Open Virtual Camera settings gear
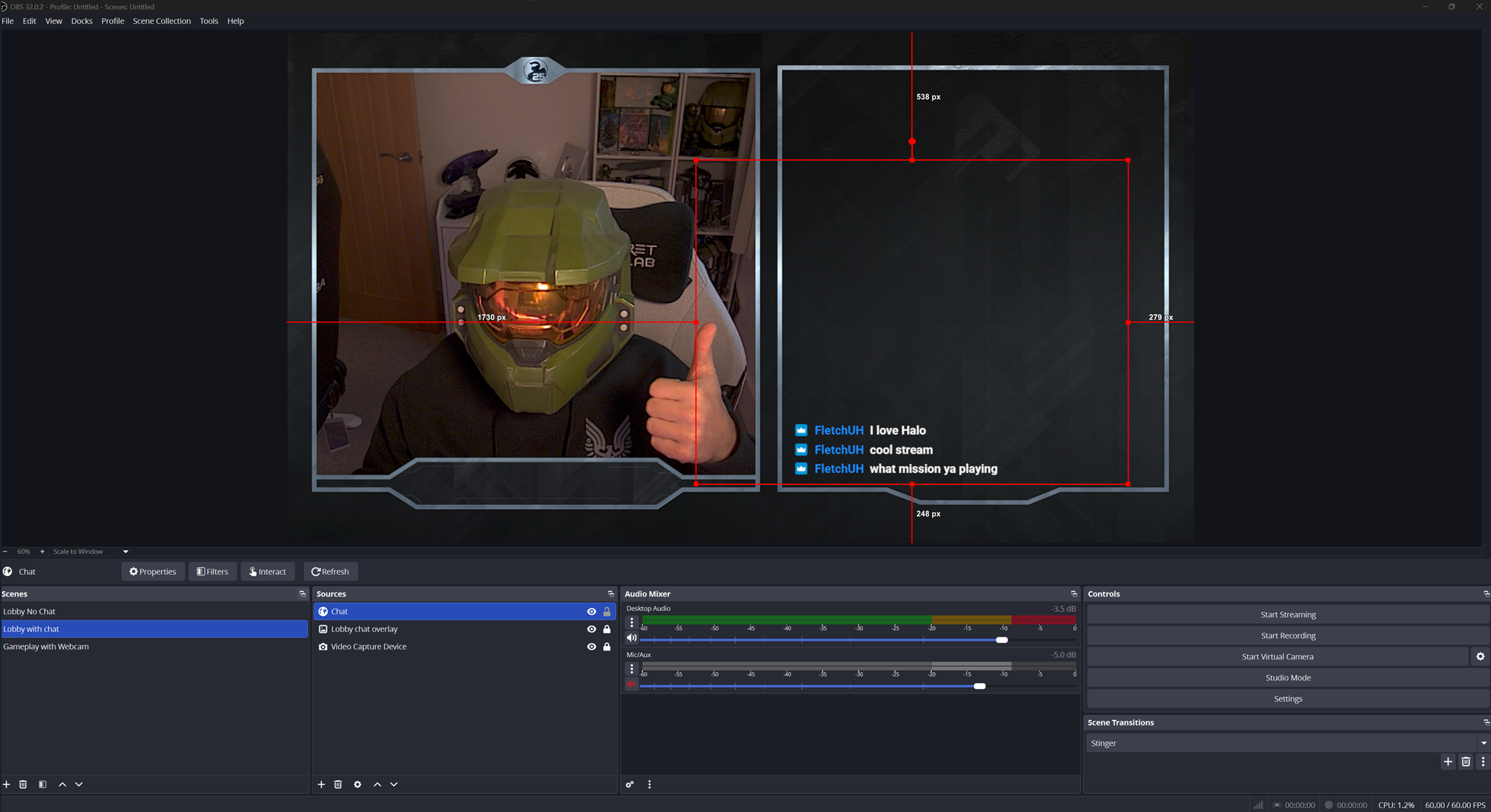 pos(1480,656)
